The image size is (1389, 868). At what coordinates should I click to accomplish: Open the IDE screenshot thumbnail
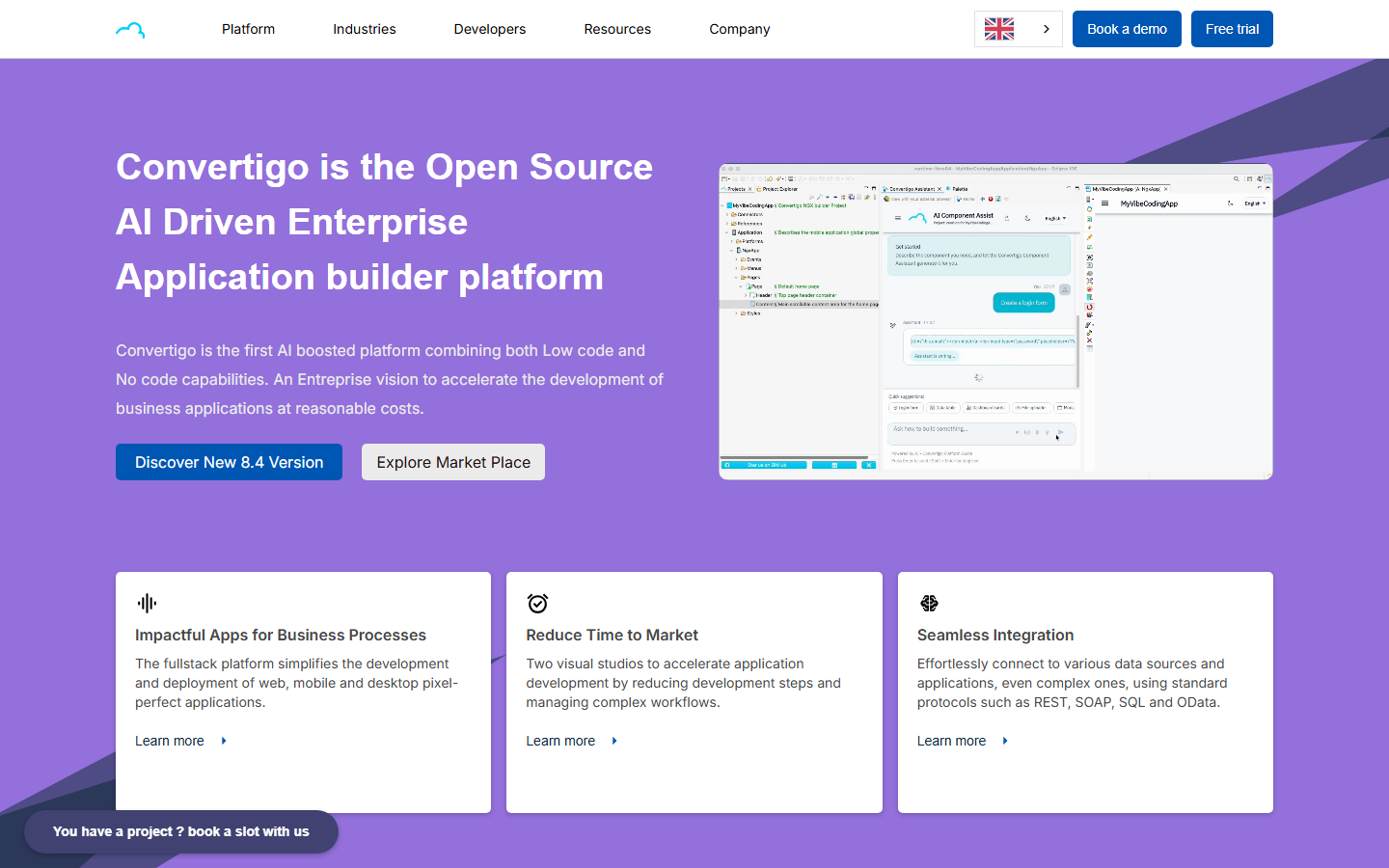pyautogui.click(x=995, y=321)
